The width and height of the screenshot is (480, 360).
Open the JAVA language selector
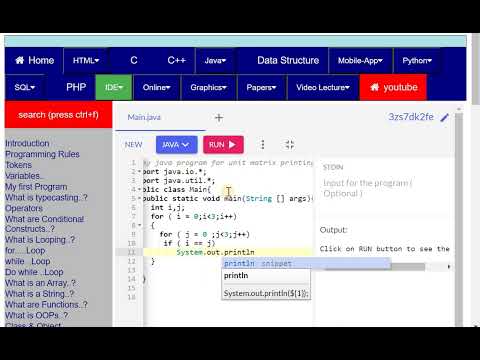(x=176, y=145)
